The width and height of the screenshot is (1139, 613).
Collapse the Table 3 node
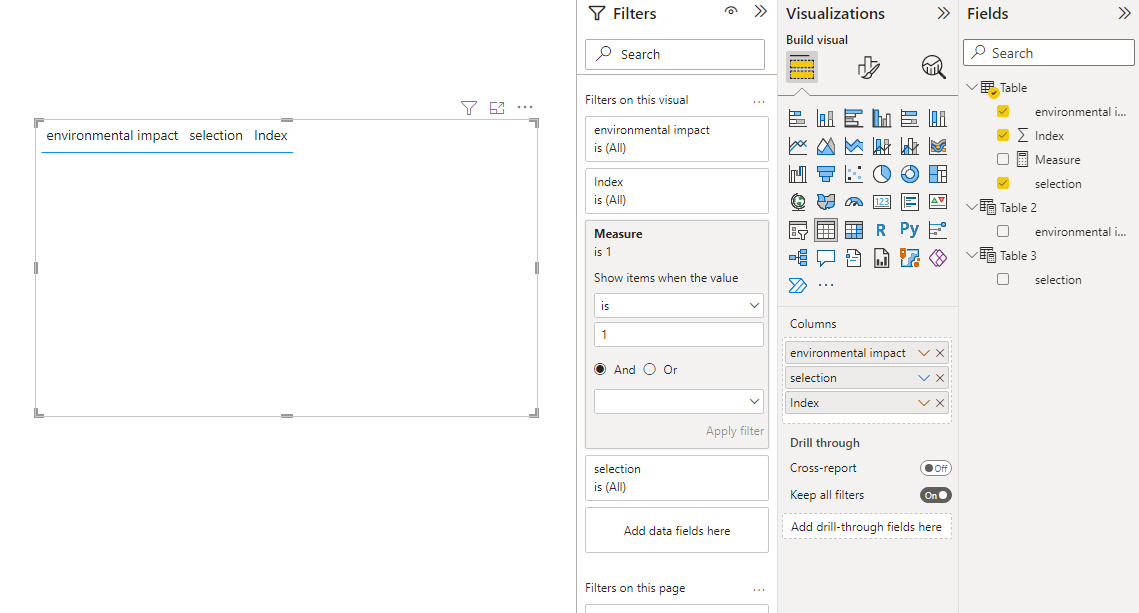click(x=972, y=255)
